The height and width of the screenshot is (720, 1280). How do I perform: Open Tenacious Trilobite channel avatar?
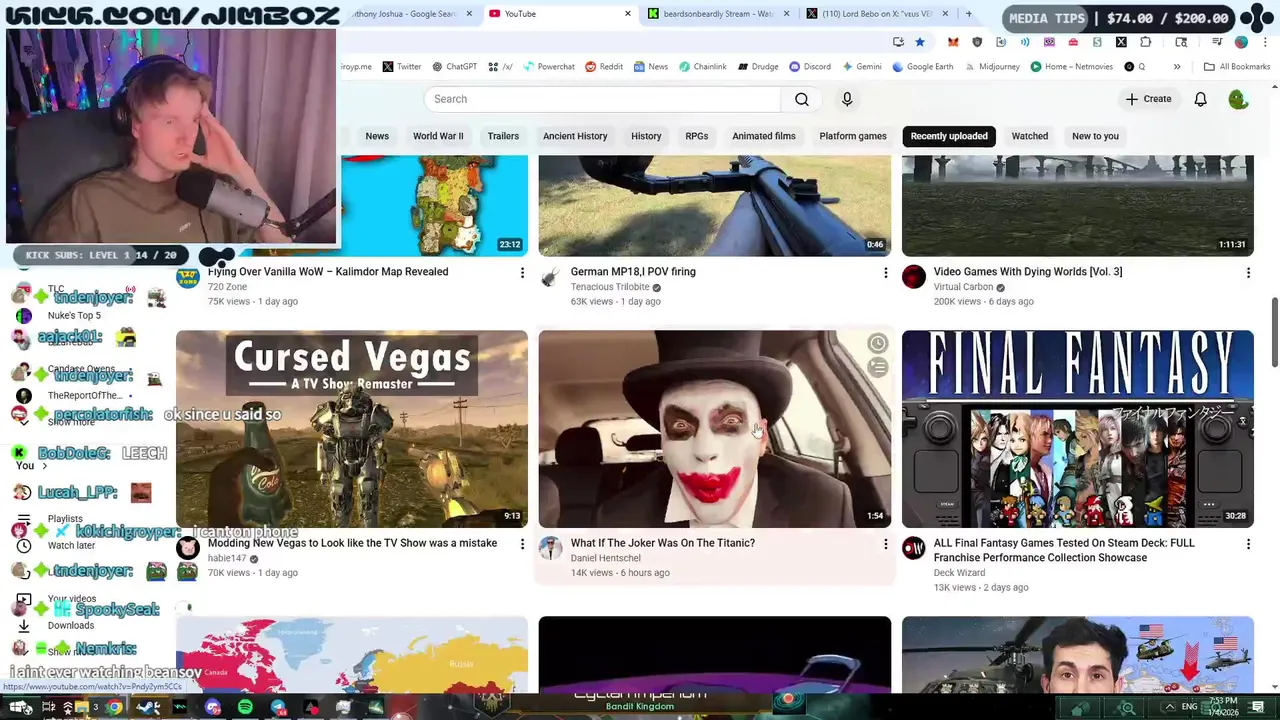pos(551,277)
